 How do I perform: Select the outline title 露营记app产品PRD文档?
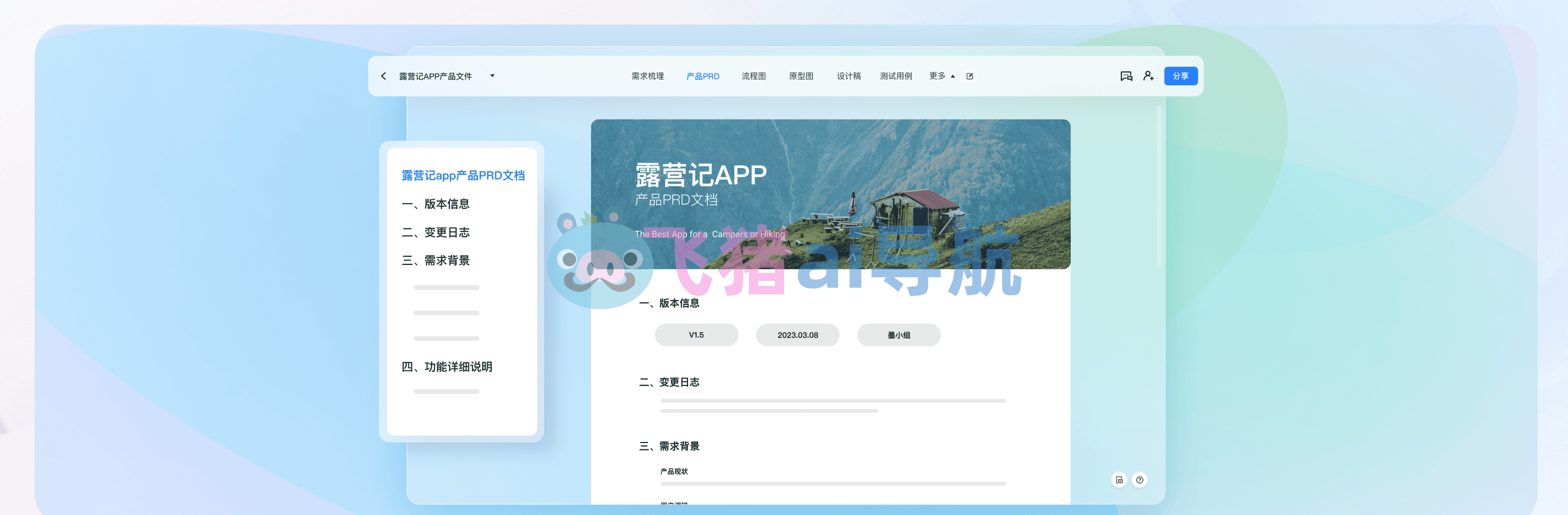pyautogui.click(x=463, y=175)
